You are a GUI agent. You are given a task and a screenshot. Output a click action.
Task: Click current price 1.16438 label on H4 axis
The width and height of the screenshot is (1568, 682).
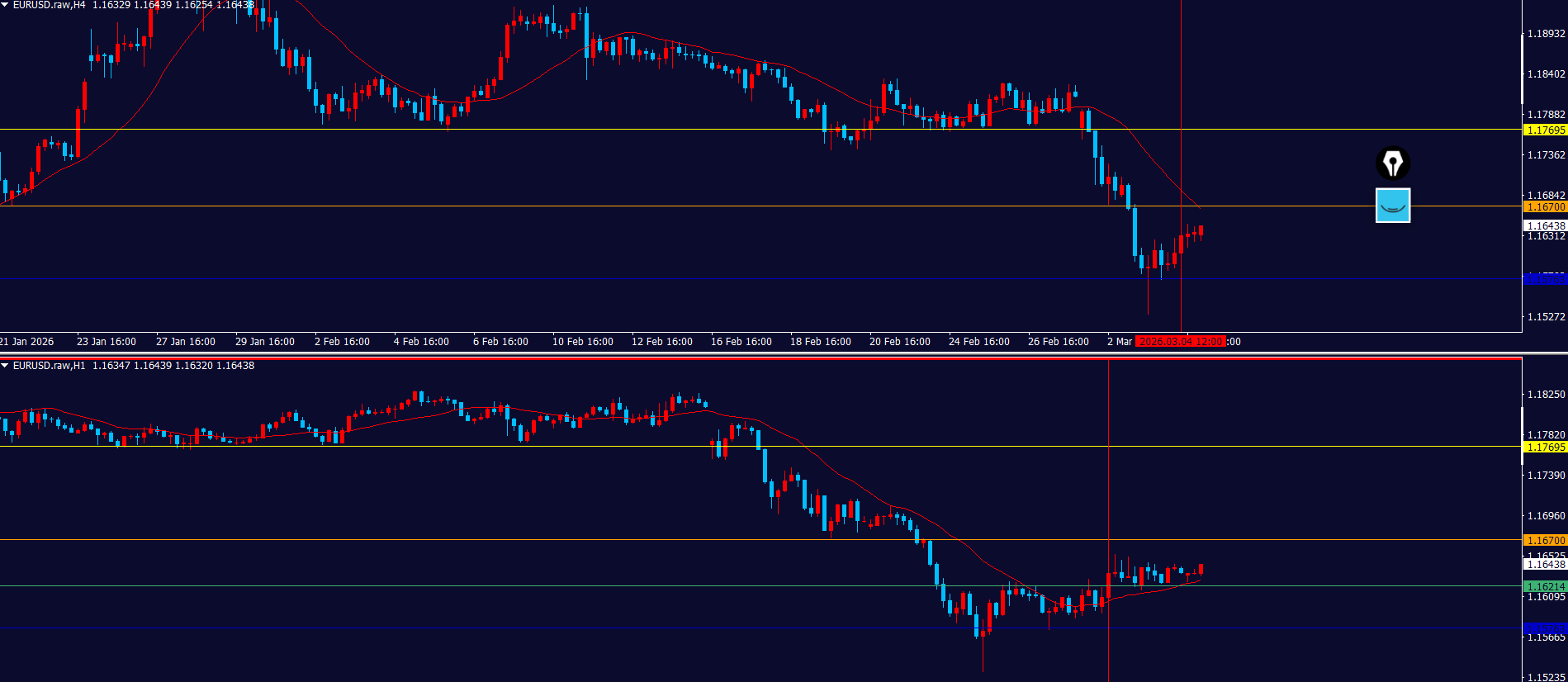pos(1545,225)
